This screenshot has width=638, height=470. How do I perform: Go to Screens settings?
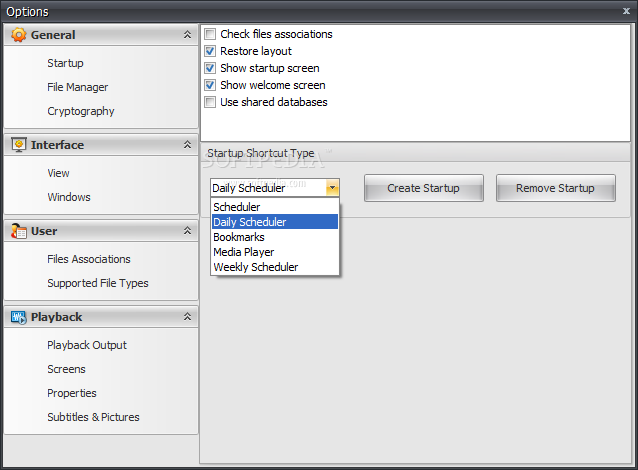pyautogui.click(x=66, y=369)
